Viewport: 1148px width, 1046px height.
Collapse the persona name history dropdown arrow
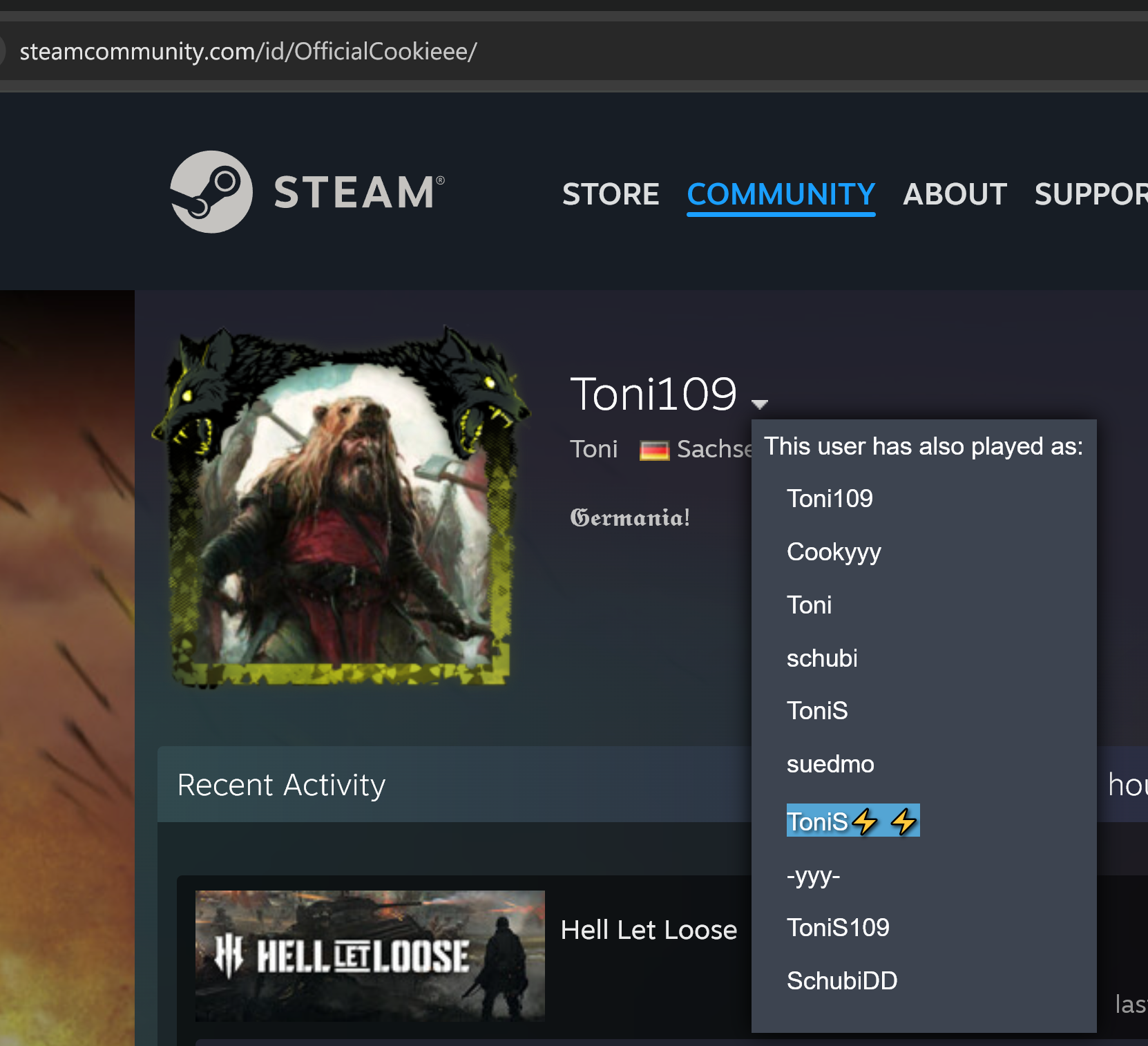[x=760, y=403]
